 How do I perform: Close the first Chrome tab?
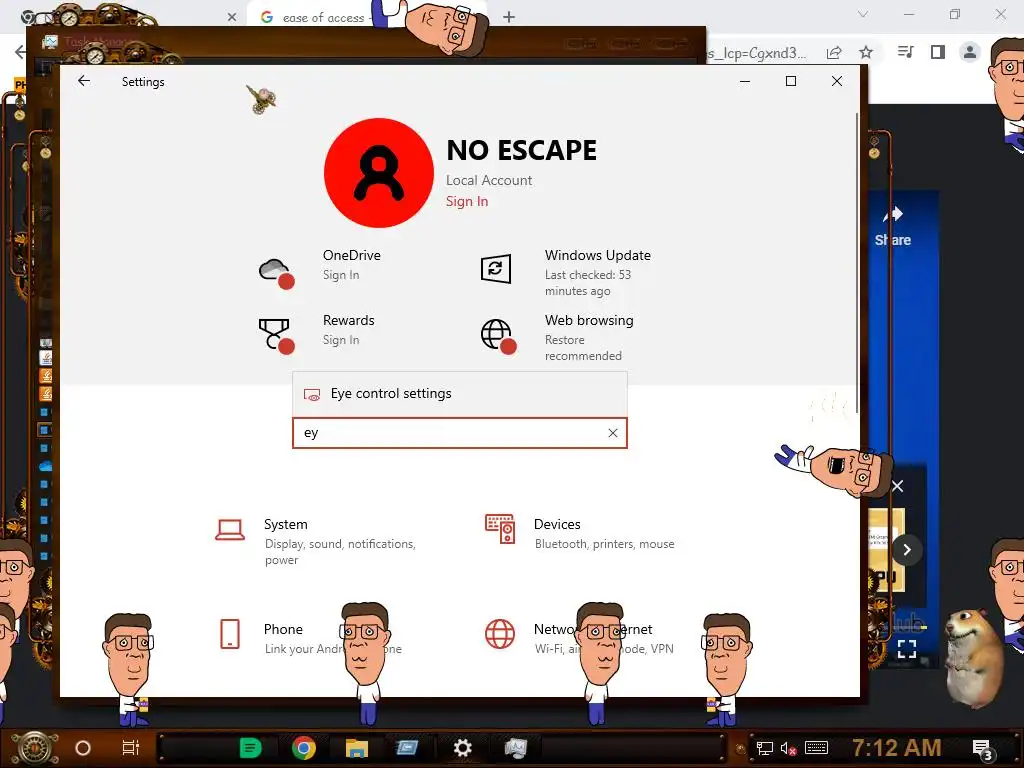point(232,18)
